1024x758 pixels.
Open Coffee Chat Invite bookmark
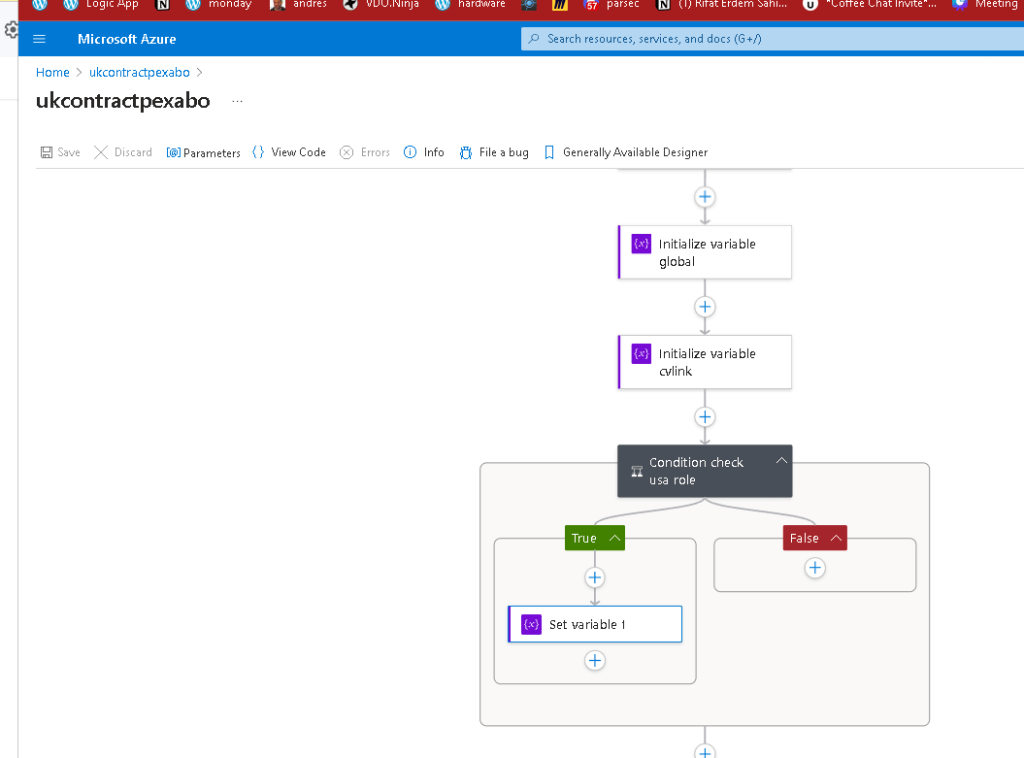click(x=869, y=5)
